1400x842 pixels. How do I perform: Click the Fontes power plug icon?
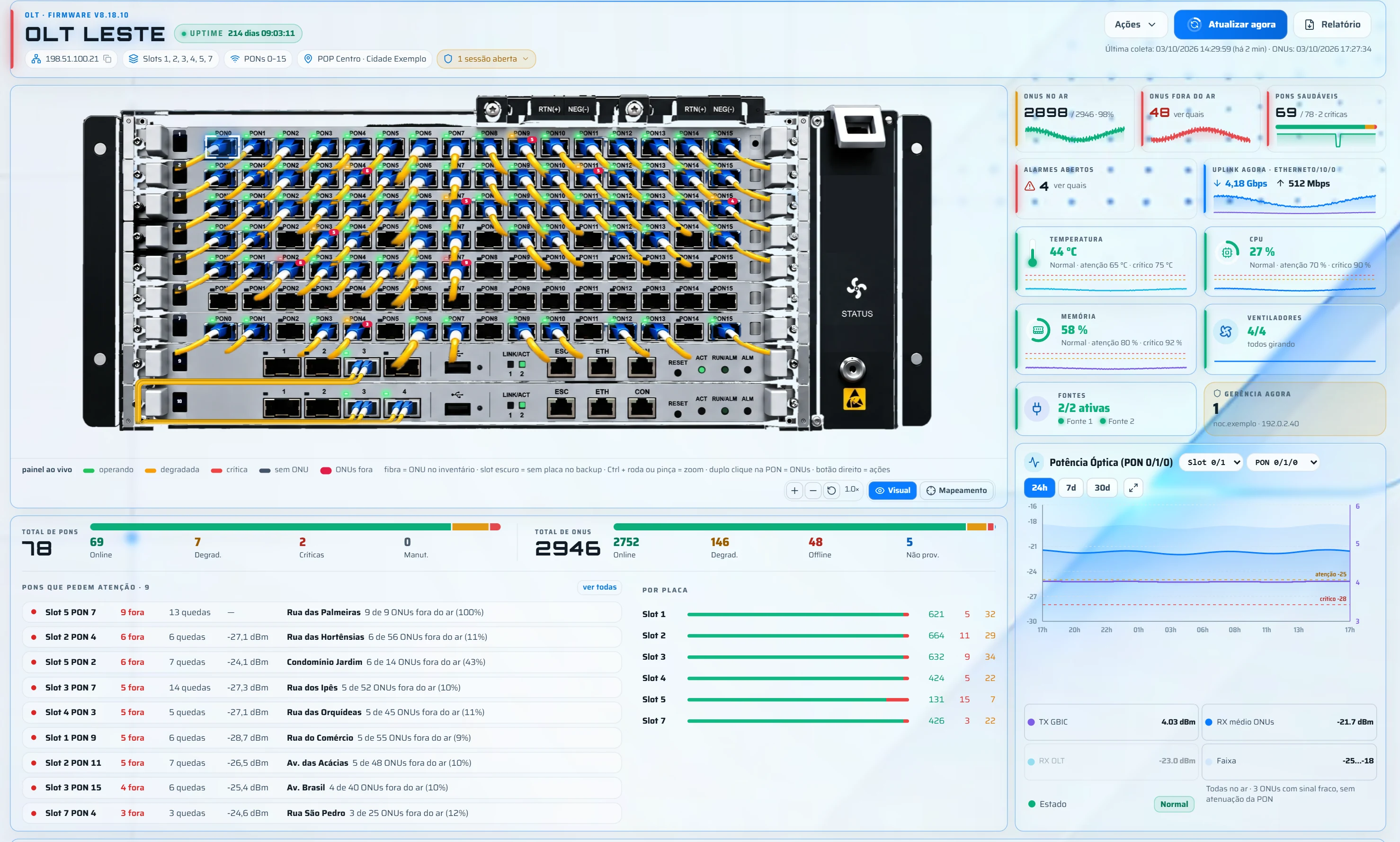[x=1036, y=409]
